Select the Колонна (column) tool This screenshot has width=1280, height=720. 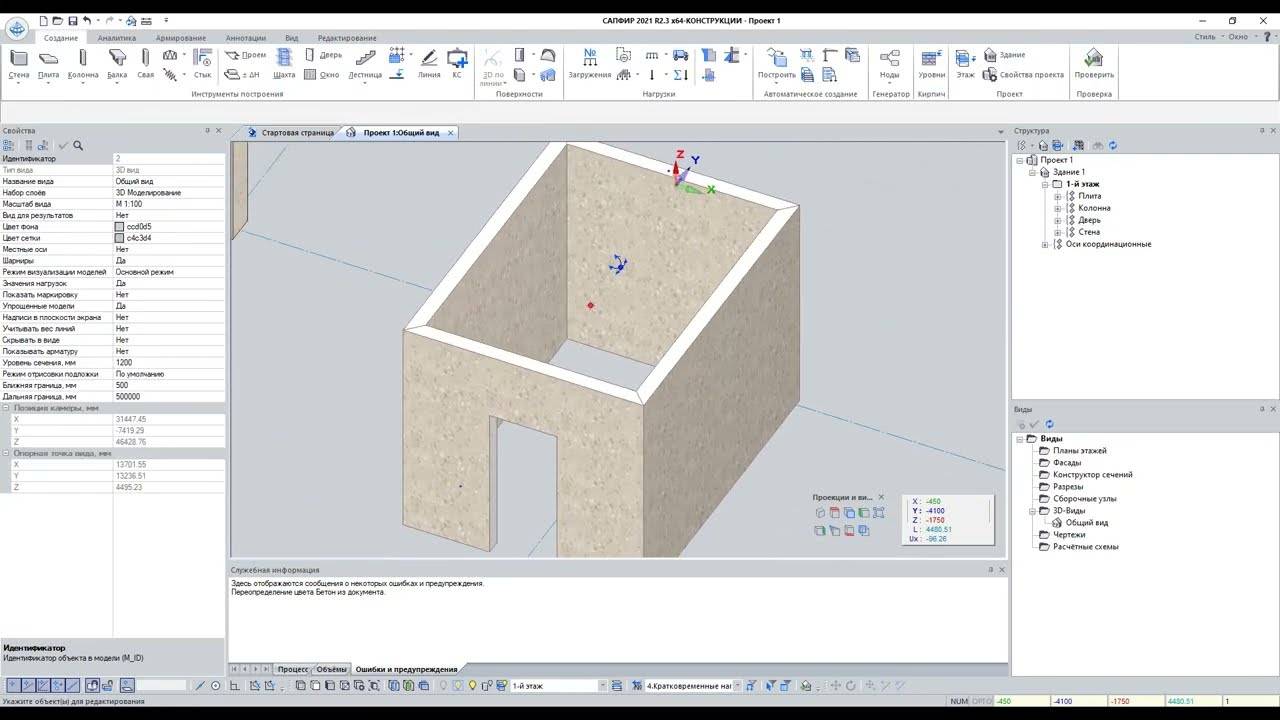point(83,64)
